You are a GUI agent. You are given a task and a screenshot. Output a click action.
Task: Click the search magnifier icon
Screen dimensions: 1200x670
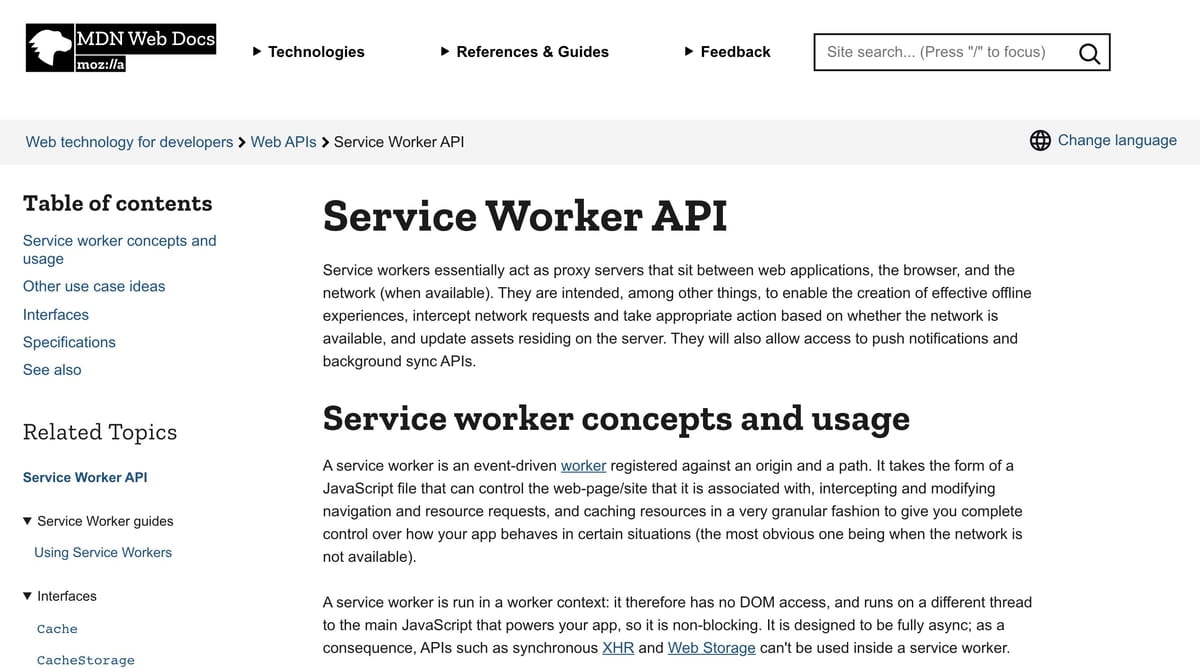click(x=1089, y=53)
